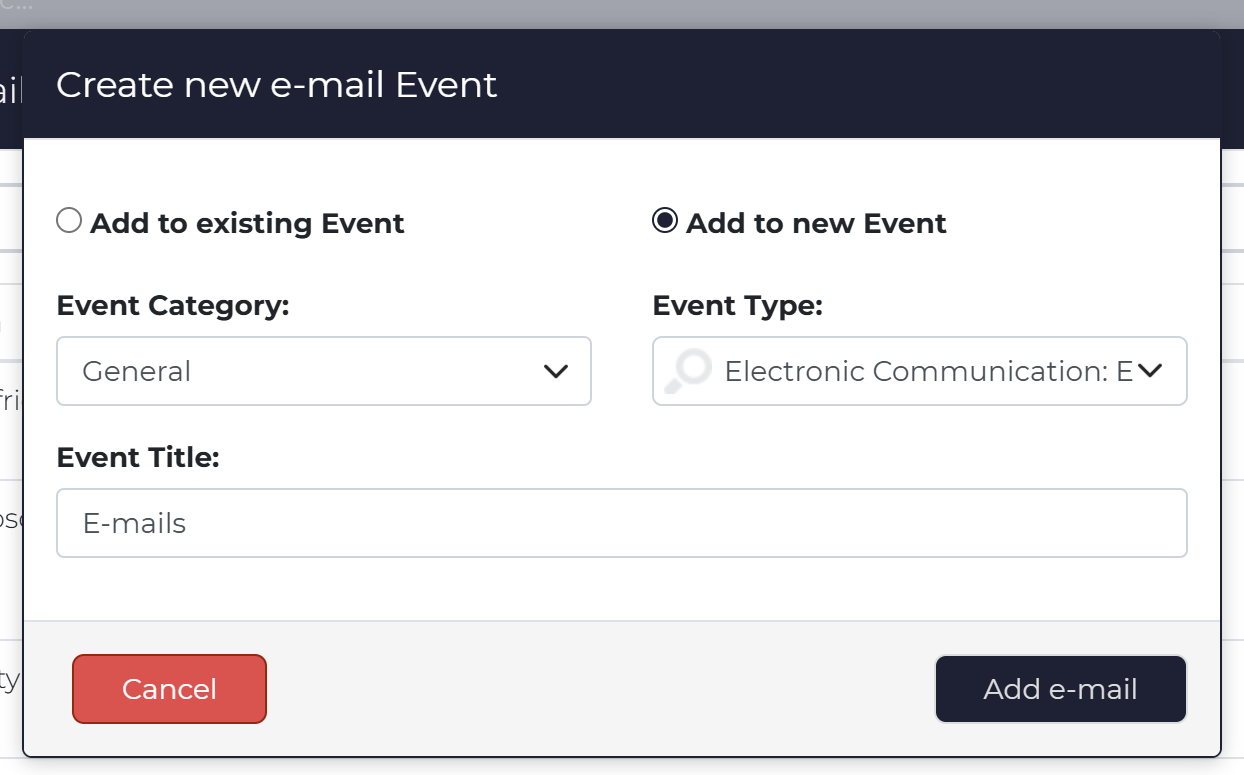The width and height of the screenshot is (1244, 775).
Task: Open the Event Category dropdown showing General
Action: [324, 371]
